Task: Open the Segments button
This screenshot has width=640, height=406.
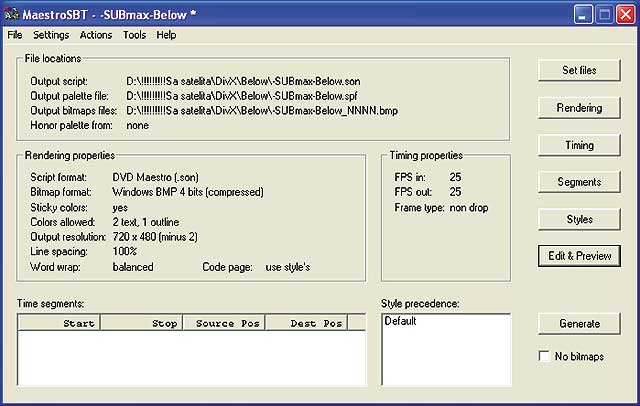Action: [x=579, y=182]
